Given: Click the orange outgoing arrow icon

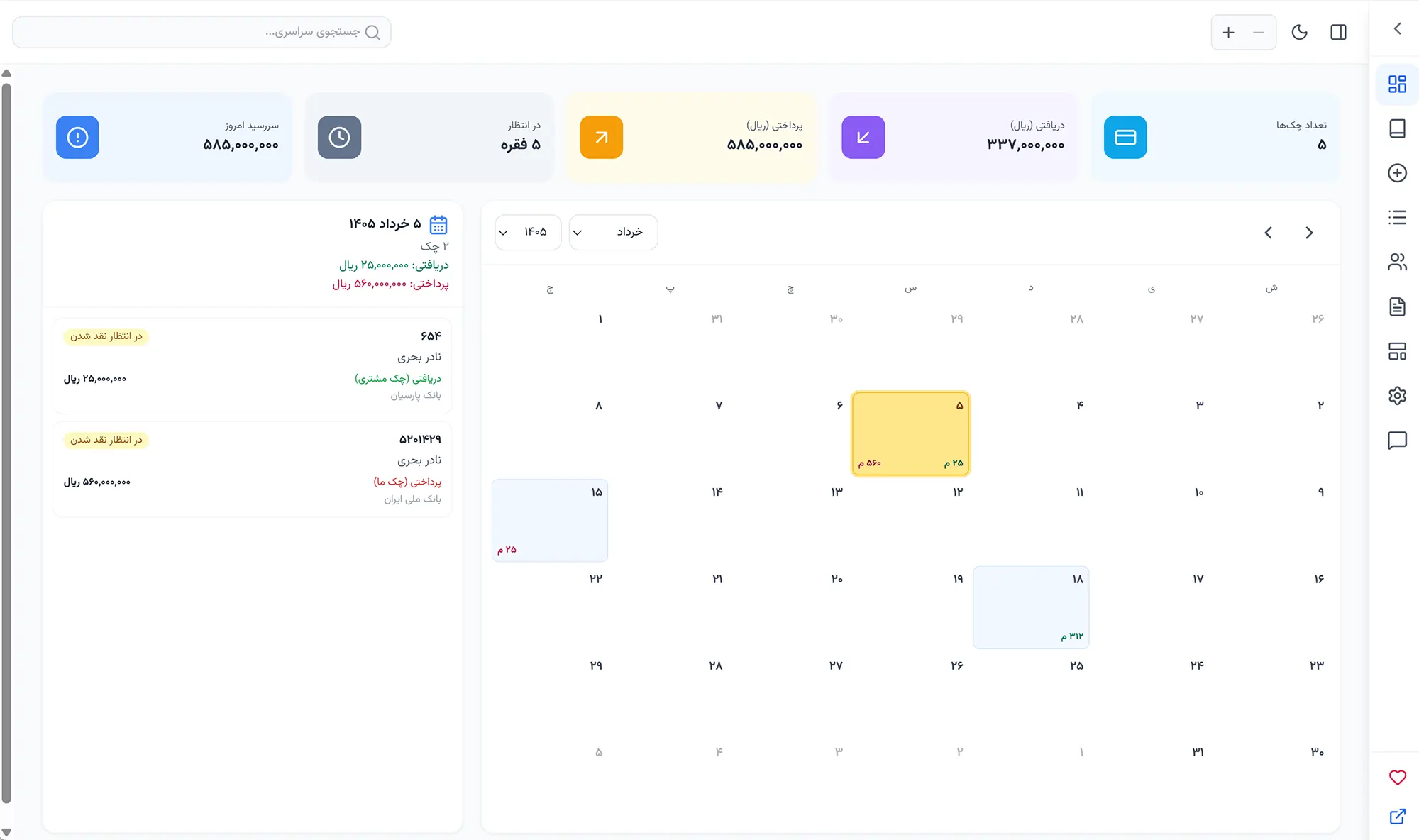Looking at the screenshot, I should 601,137.
